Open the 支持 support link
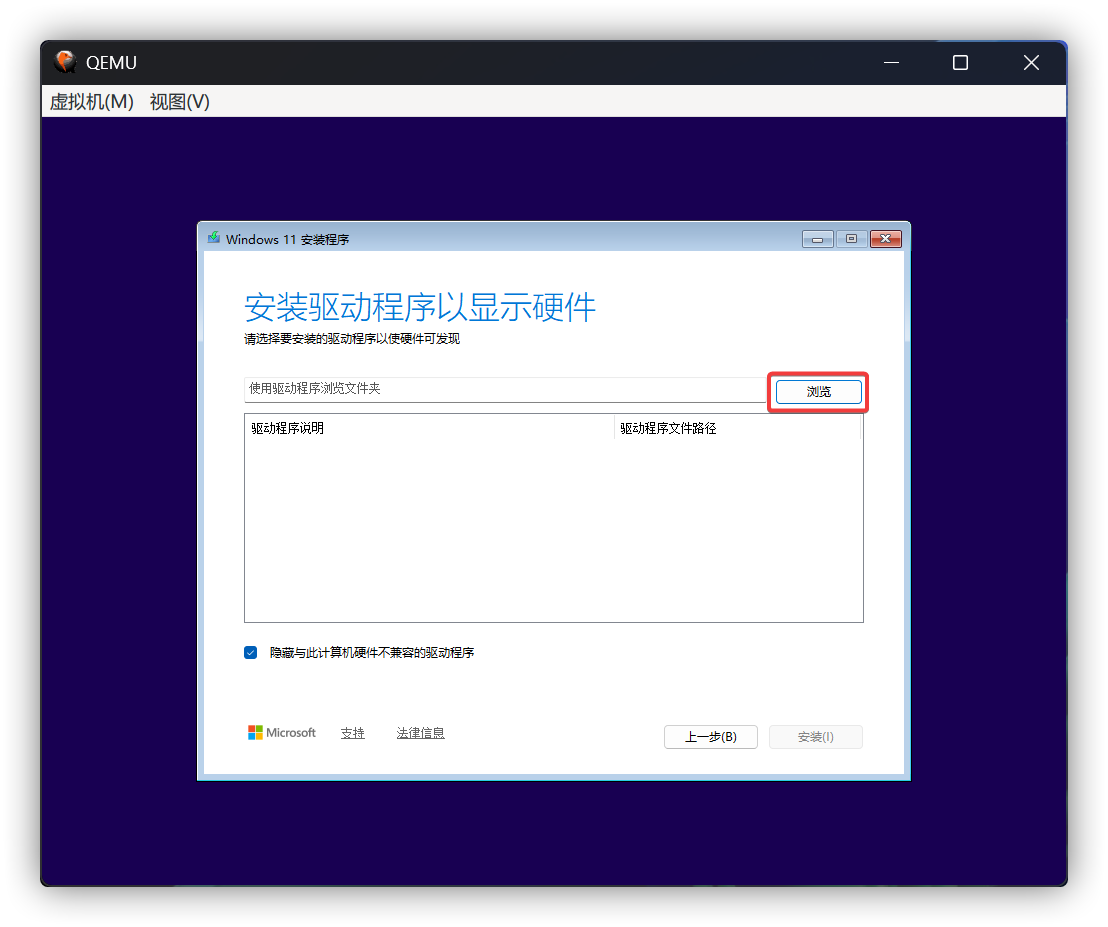 coord(353,733)
